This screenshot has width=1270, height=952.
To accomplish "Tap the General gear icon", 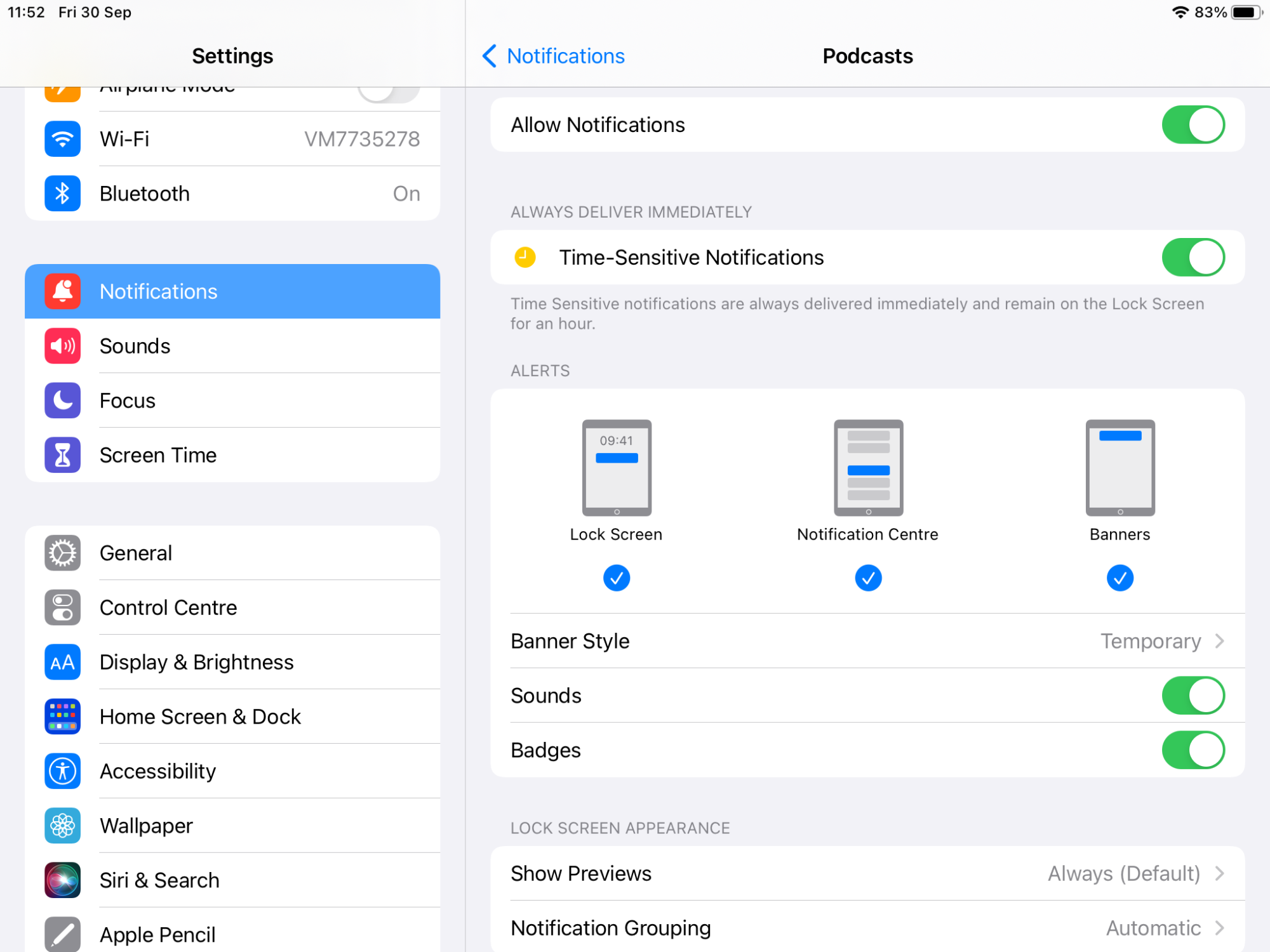I will pos(62,553).
